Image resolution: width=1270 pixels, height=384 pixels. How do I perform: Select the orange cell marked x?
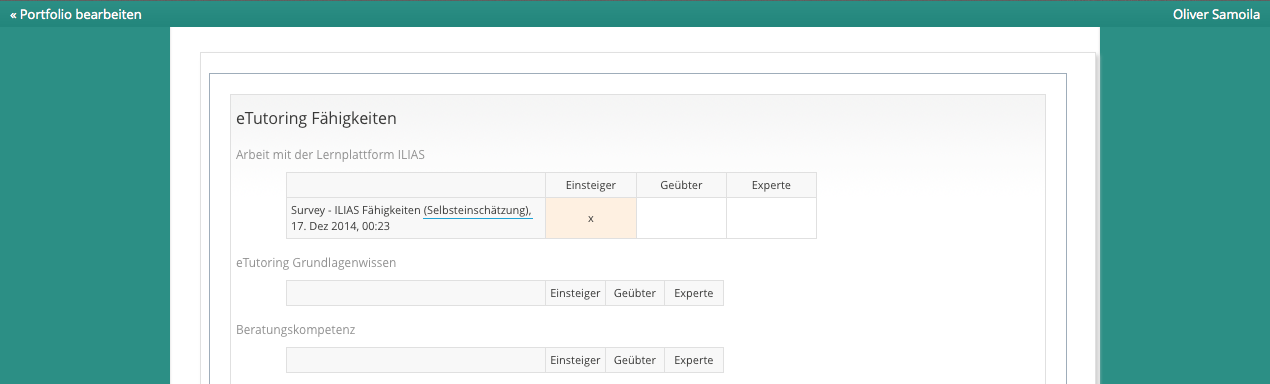(591, 218)
